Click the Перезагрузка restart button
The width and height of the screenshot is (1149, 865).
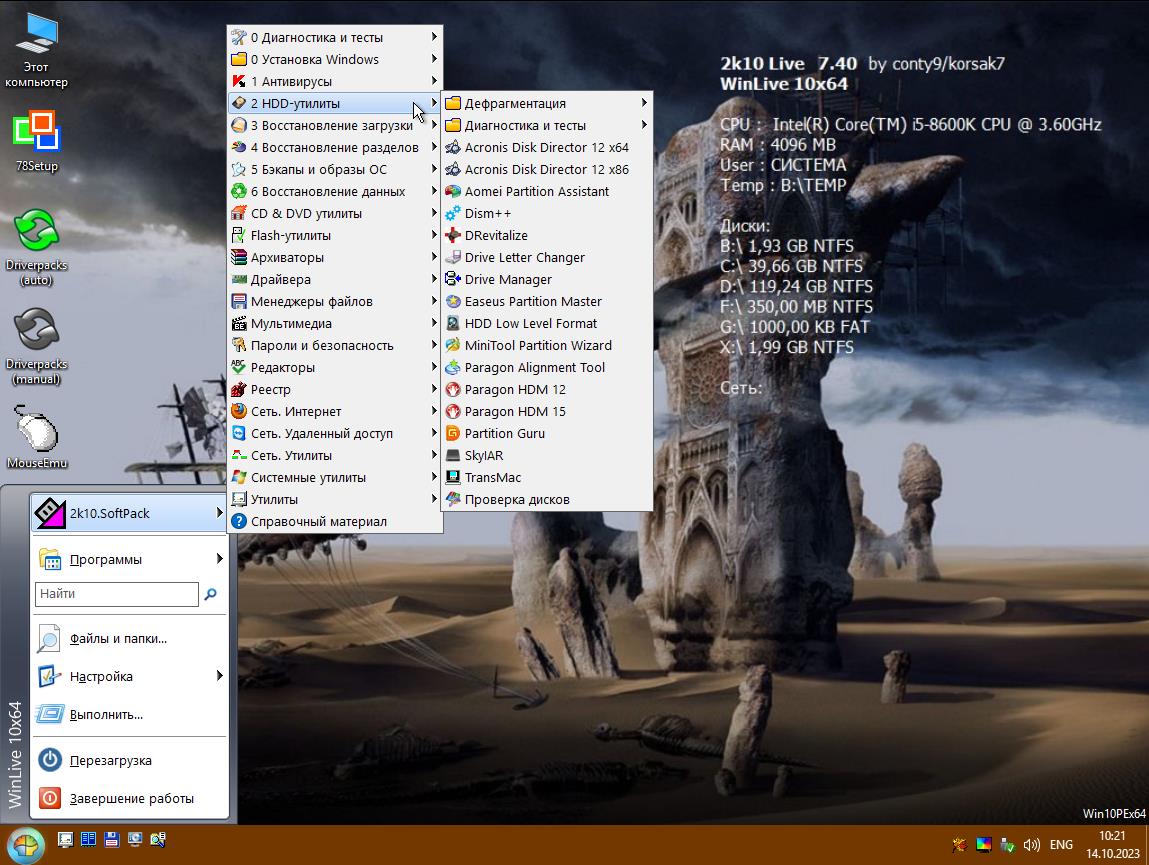(x=110, y=760)
